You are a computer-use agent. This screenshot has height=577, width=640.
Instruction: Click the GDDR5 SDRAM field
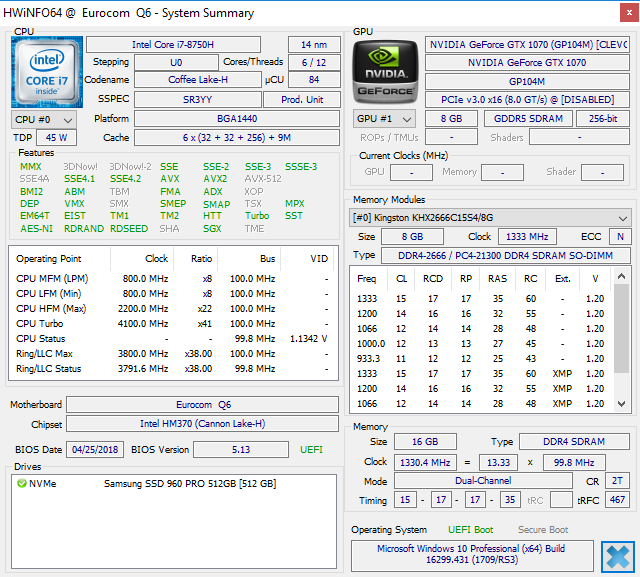(528, 119)
